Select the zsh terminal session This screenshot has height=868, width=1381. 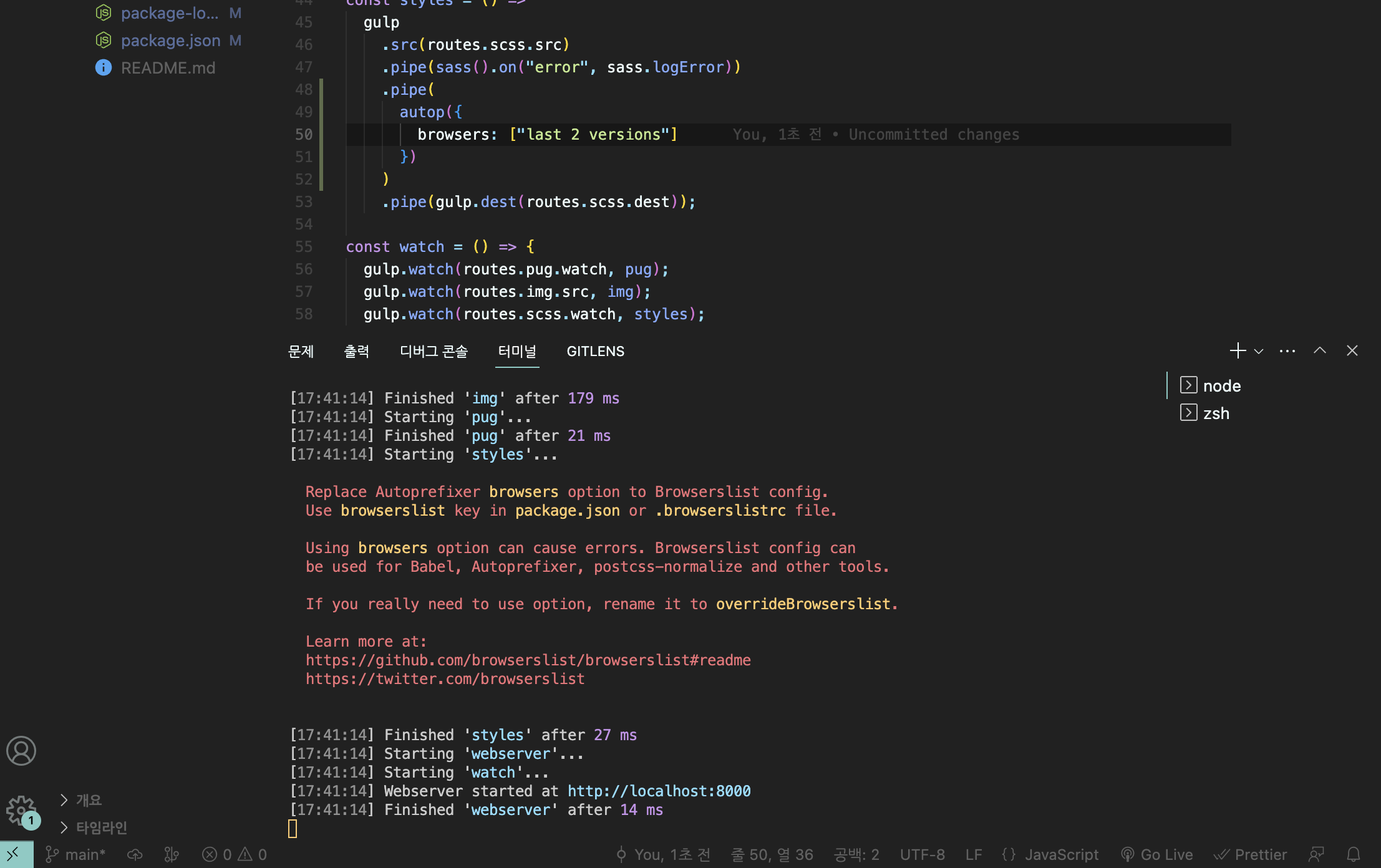tap(1216, 413)
